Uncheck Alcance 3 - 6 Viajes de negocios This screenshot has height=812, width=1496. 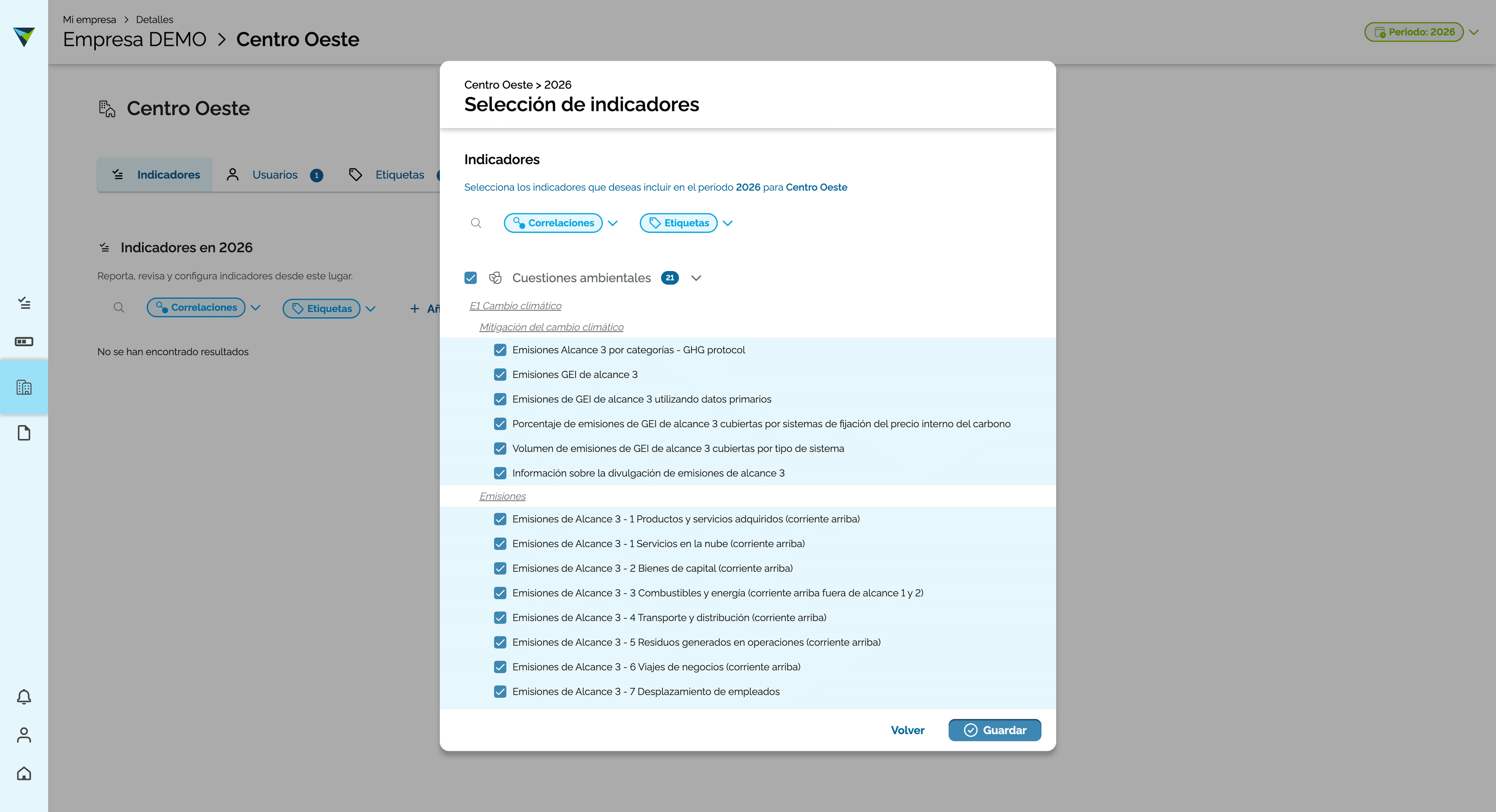click(x=500, y=667)
